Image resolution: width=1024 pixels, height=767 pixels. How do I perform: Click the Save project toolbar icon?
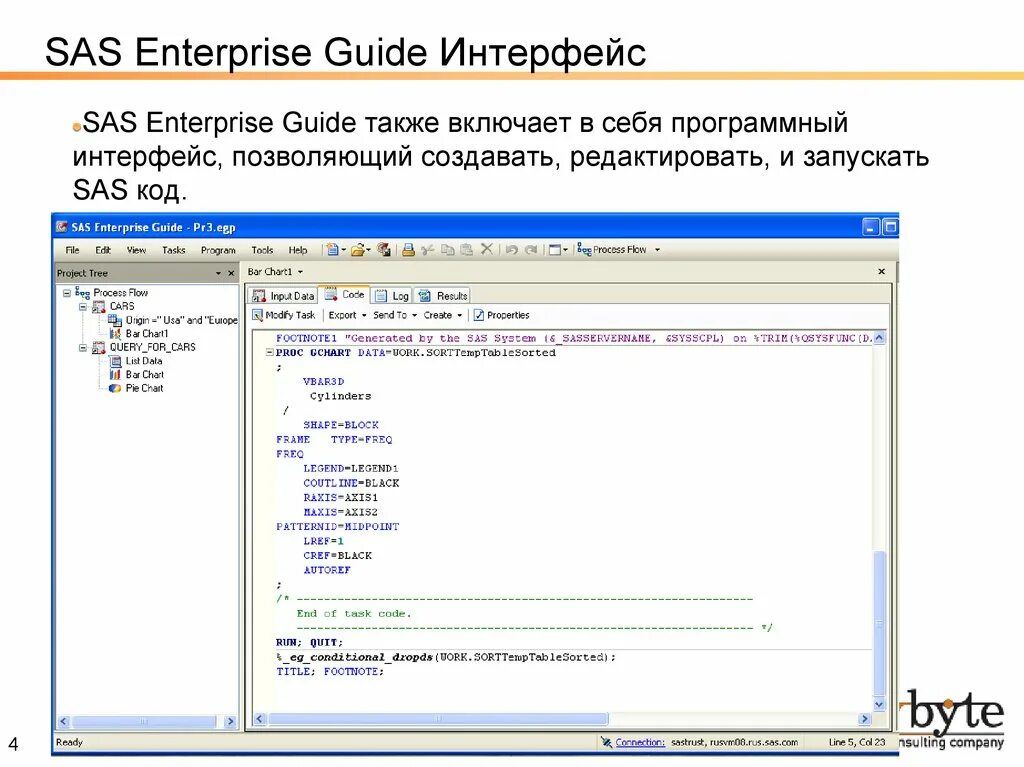[x=384, y=250]
